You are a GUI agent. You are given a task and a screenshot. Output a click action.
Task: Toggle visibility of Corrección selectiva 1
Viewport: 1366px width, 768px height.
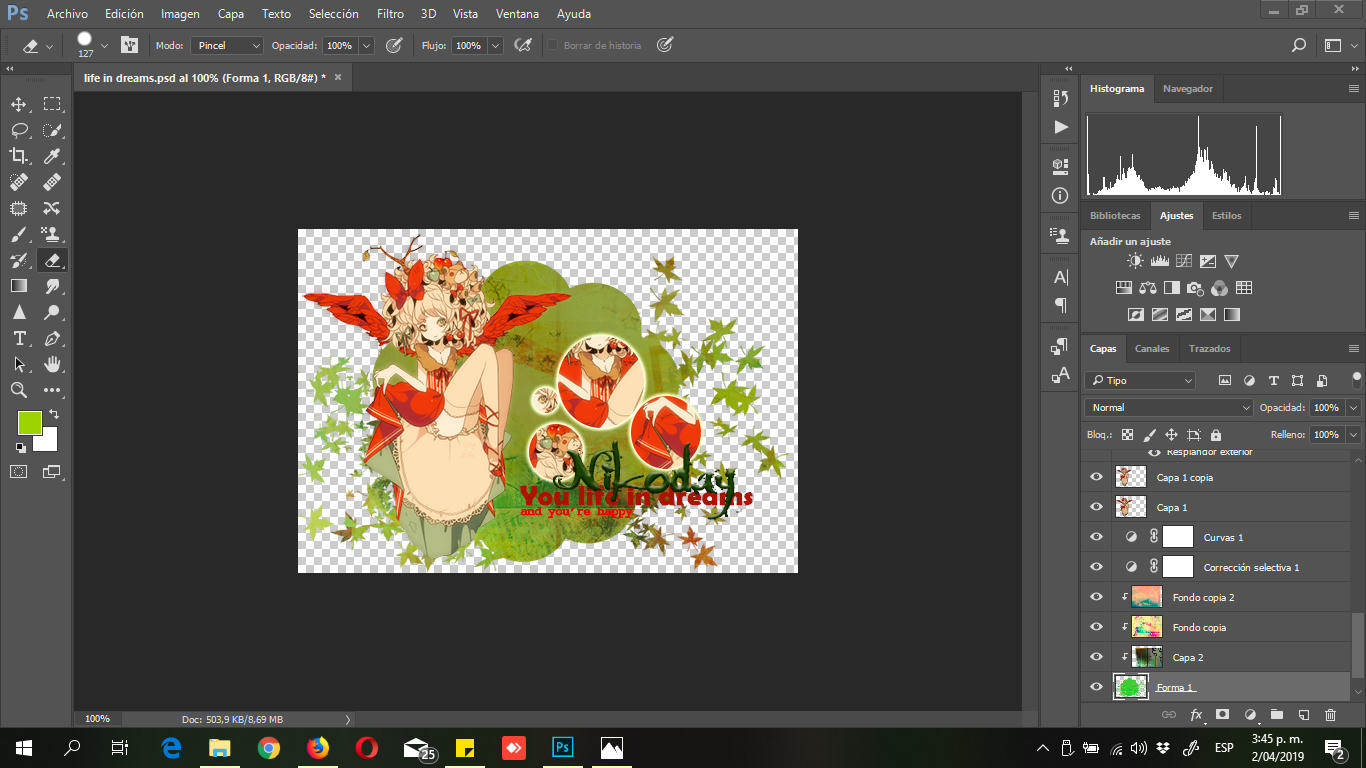pos(1096,567)
